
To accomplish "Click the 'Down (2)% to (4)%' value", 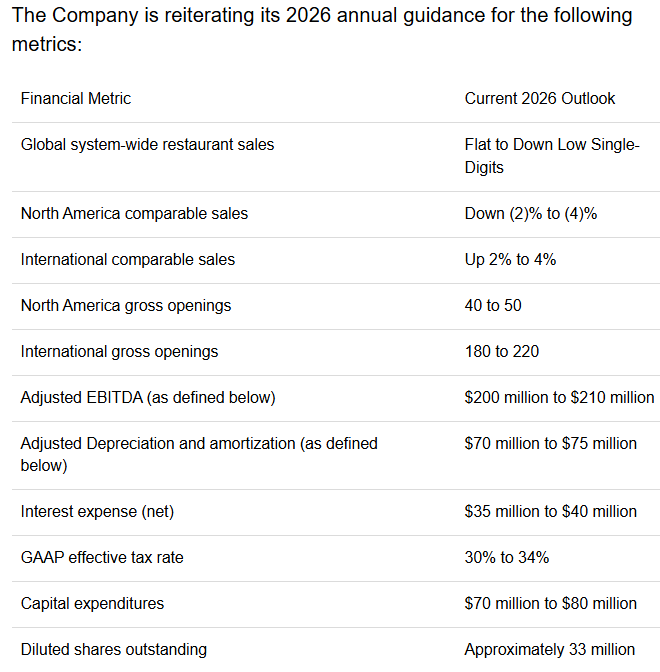I will pos(531,213).
